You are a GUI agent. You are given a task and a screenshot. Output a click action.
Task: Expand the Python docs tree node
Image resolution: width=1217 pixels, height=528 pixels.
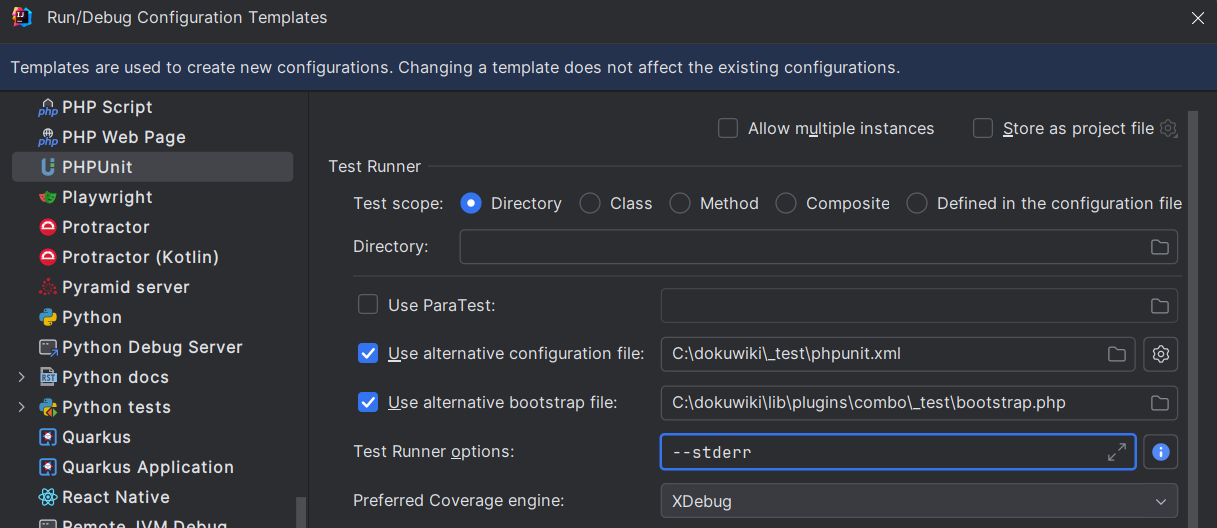22,377
